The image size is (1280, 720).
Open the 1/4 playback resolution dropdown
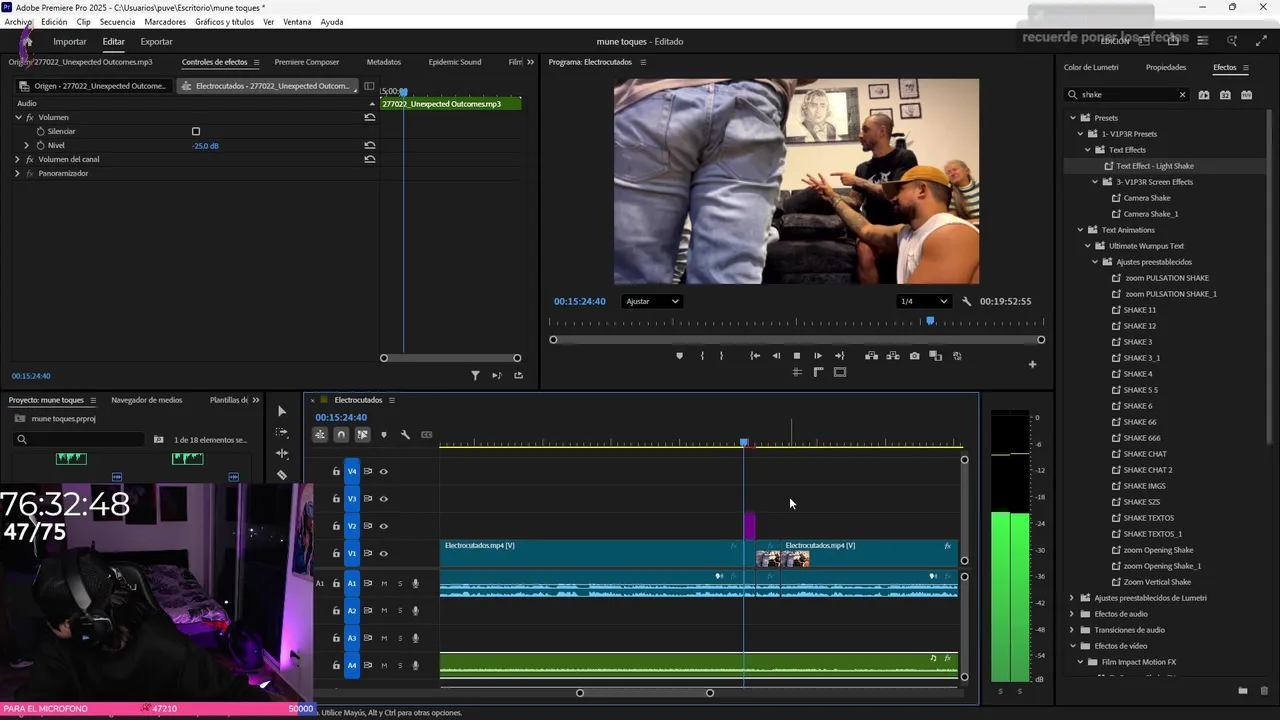[923, 301]
